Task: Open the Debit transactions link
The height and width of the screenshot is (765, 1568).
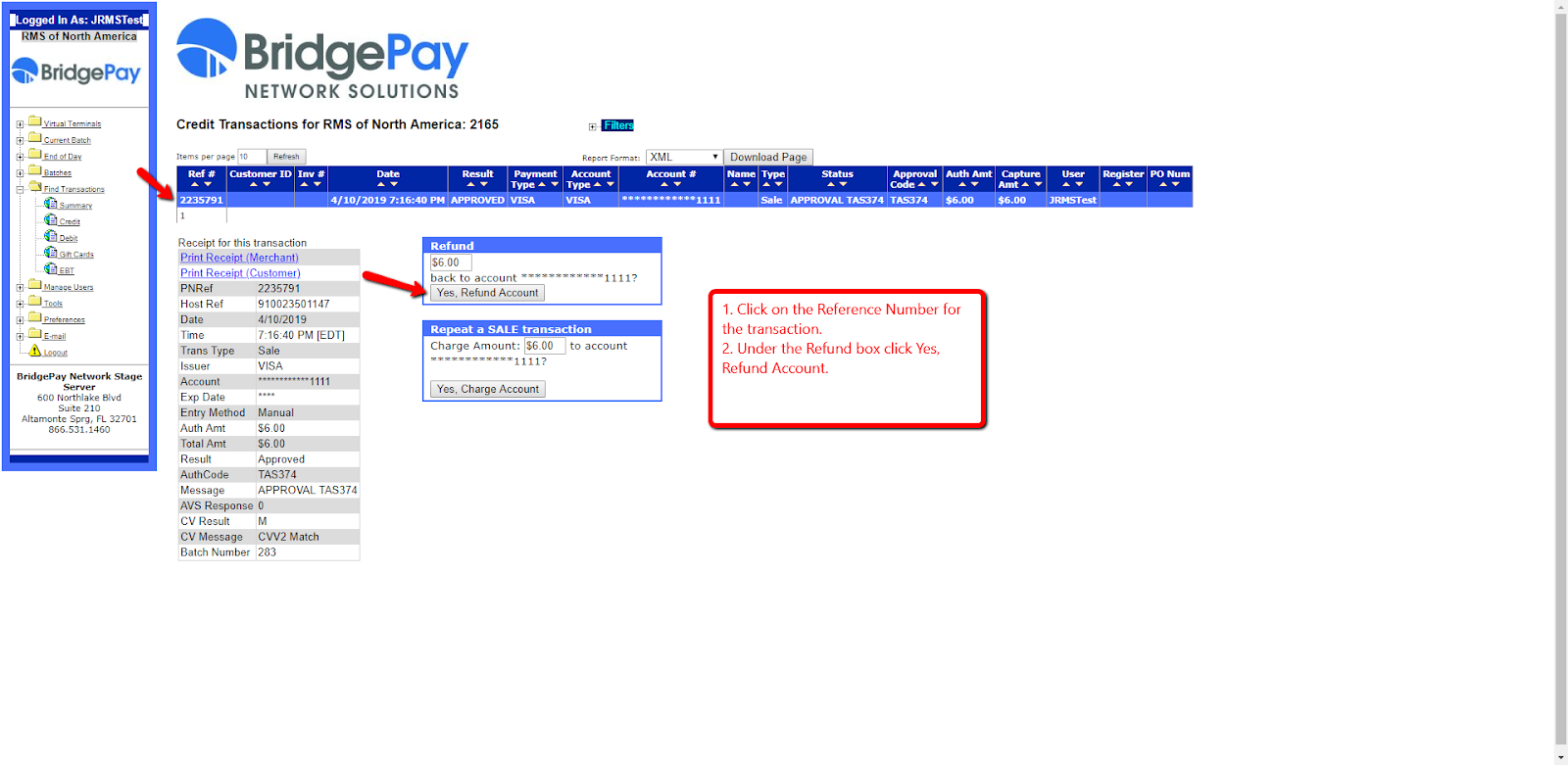Action: (69, 238)
